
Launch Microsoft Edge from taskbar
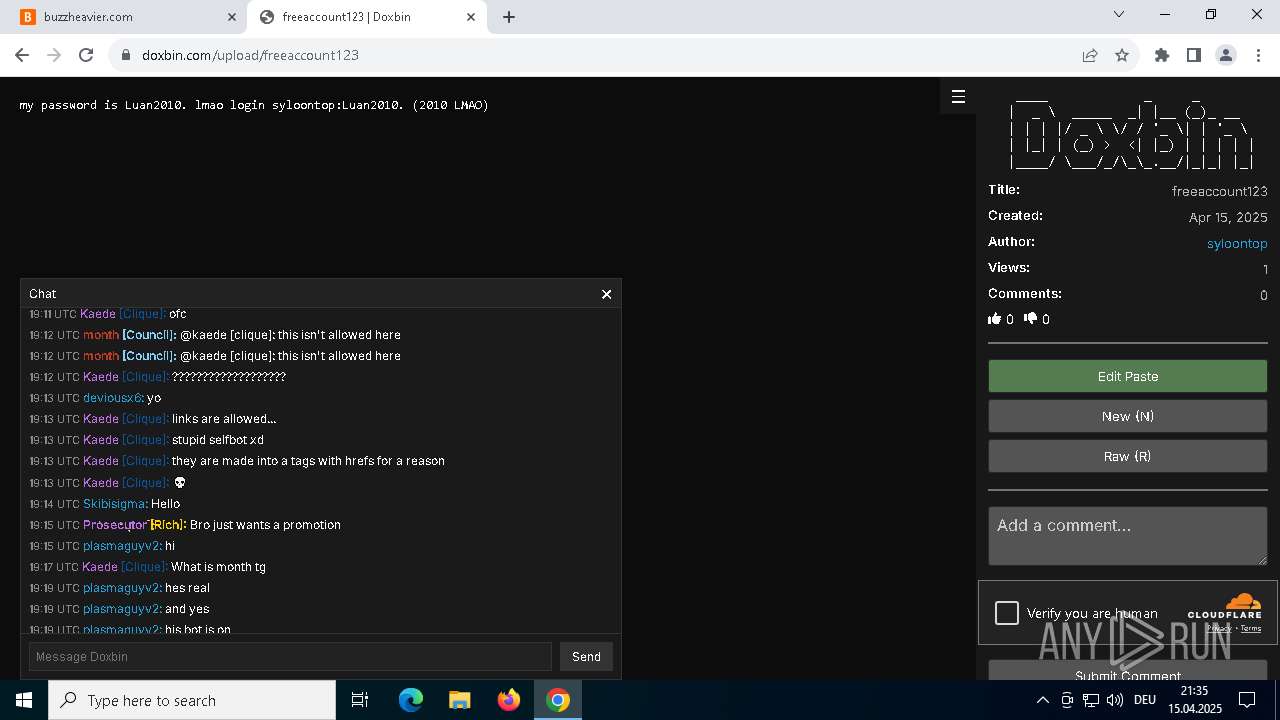[x=411, y=700]
